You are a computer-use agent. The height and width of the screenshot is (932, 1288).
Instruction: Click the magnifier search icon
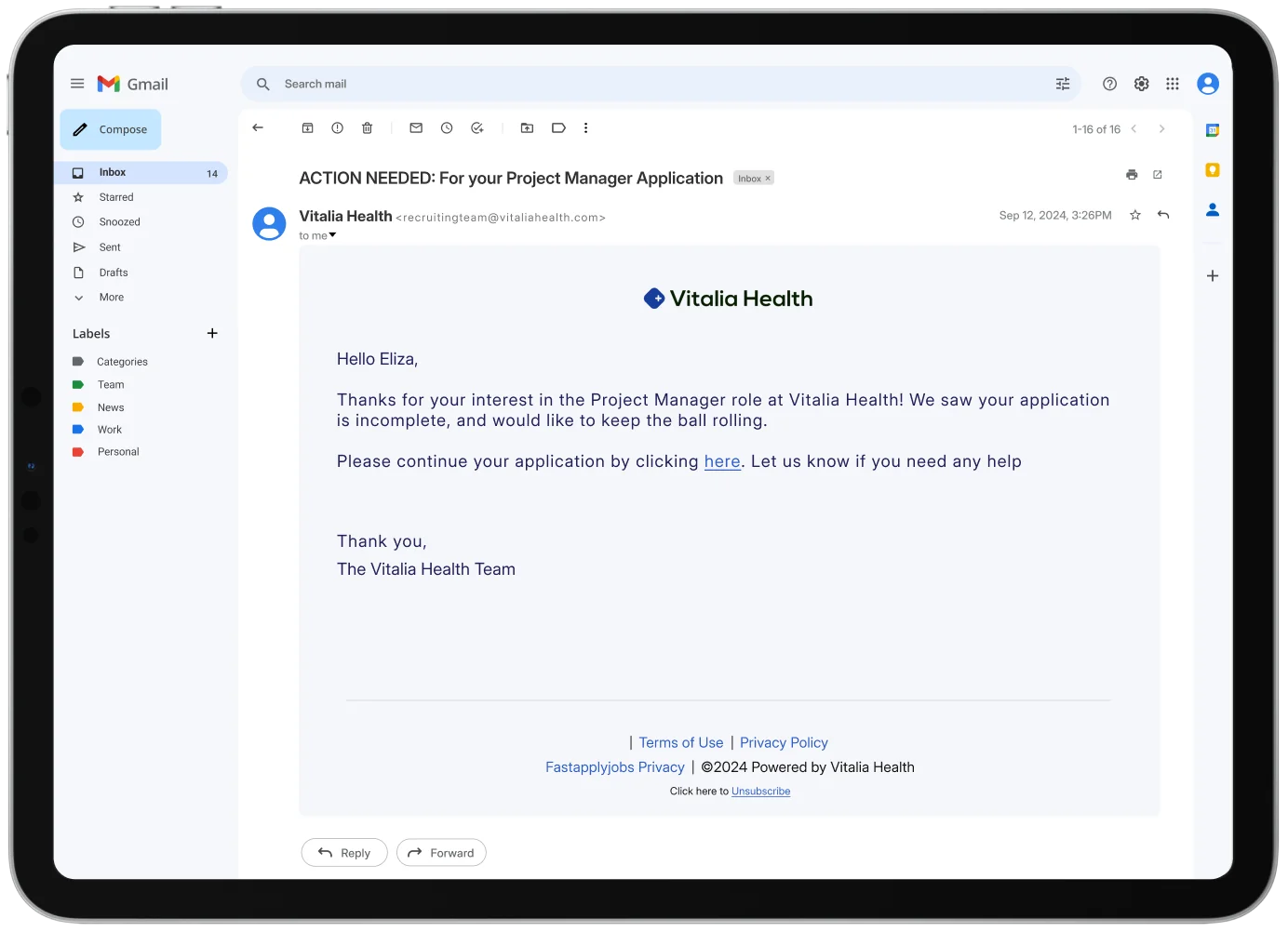click(263, 84)
